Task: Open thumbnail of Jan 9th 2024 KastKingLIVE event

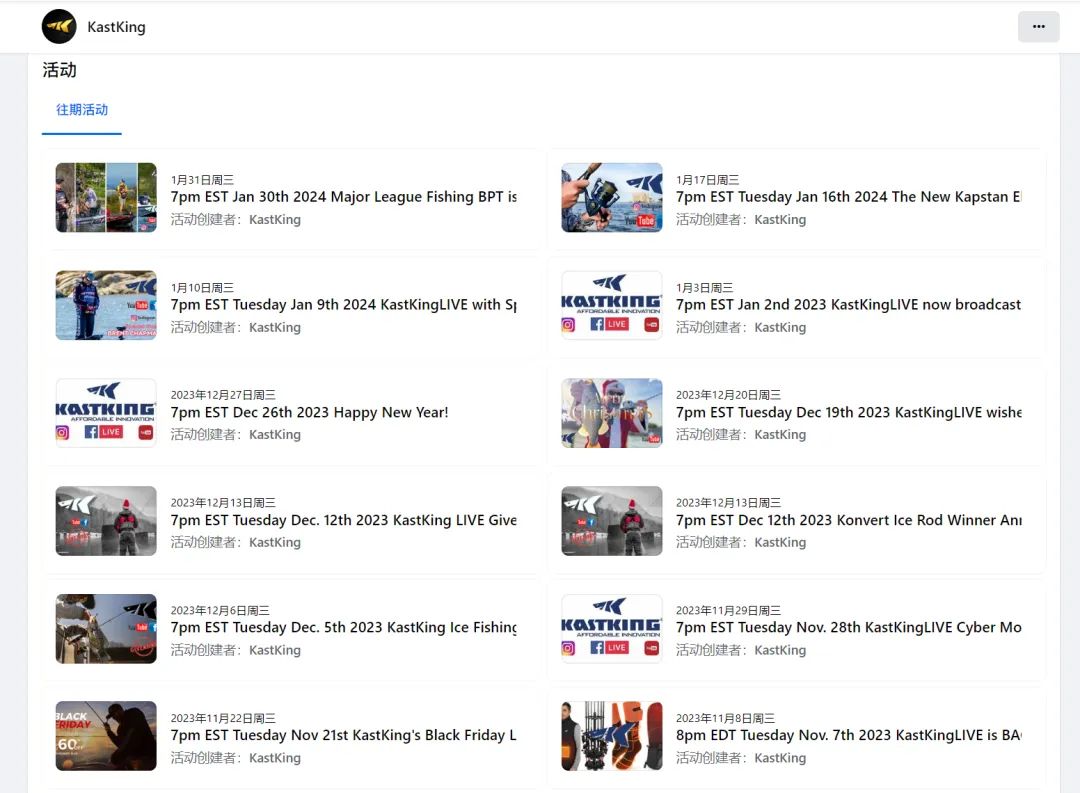Action: click(x=106, y=305)
